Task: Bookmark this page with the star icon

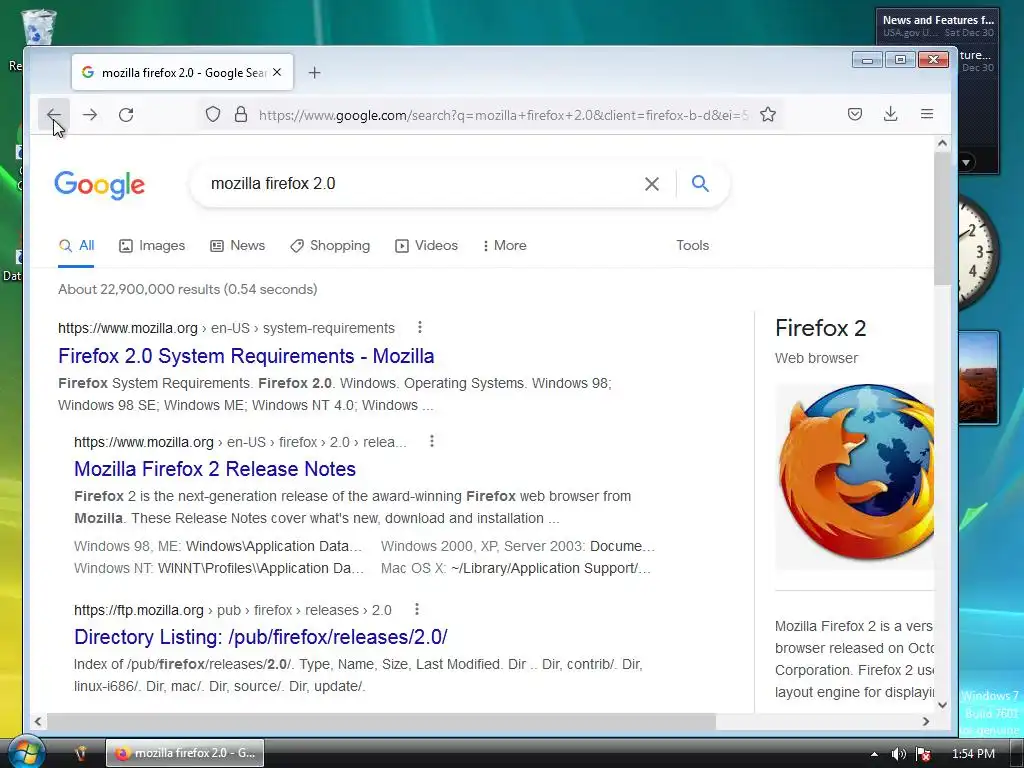Action: coord(768,114)
